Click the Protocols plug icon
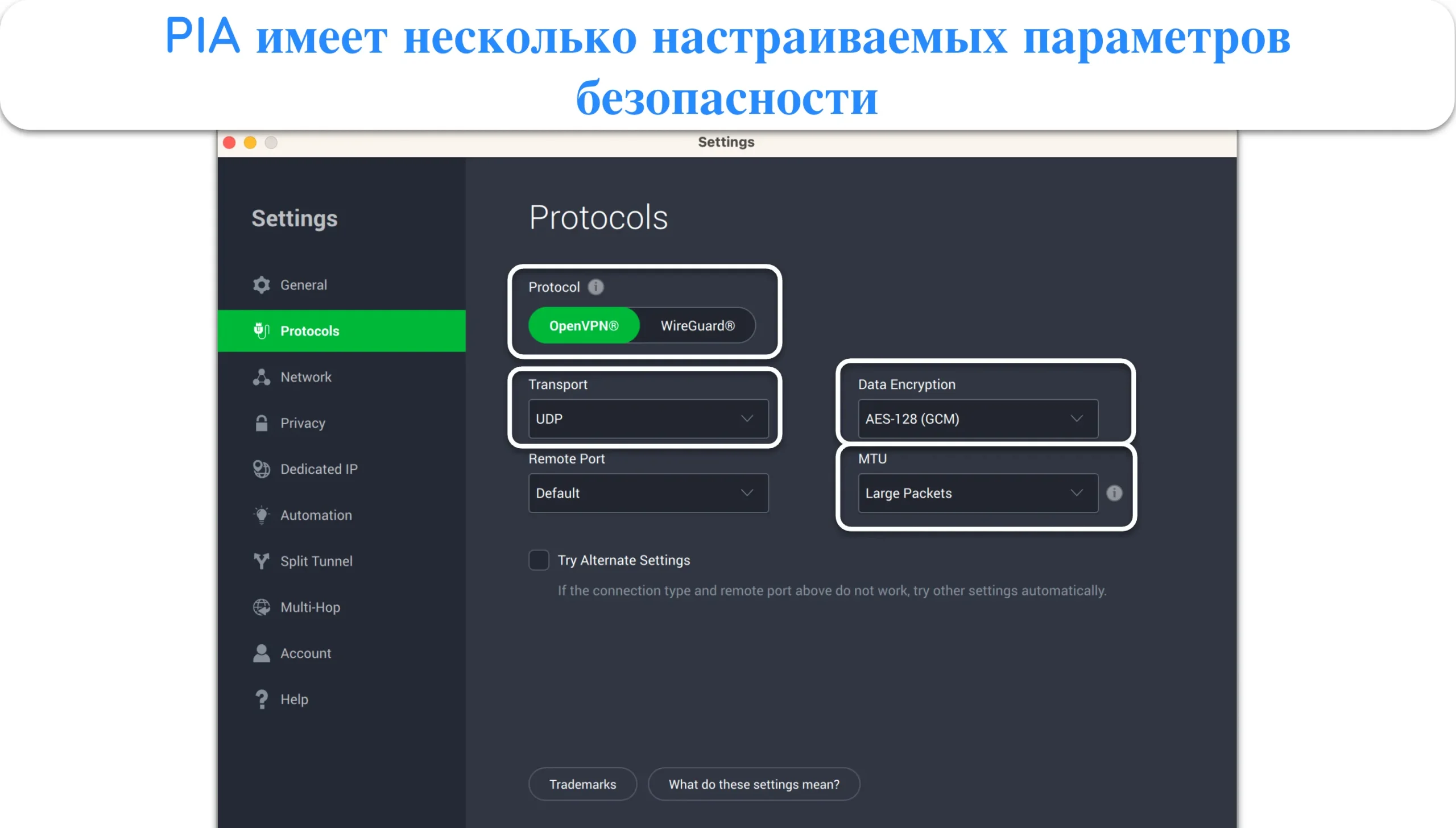 point(261,331)
